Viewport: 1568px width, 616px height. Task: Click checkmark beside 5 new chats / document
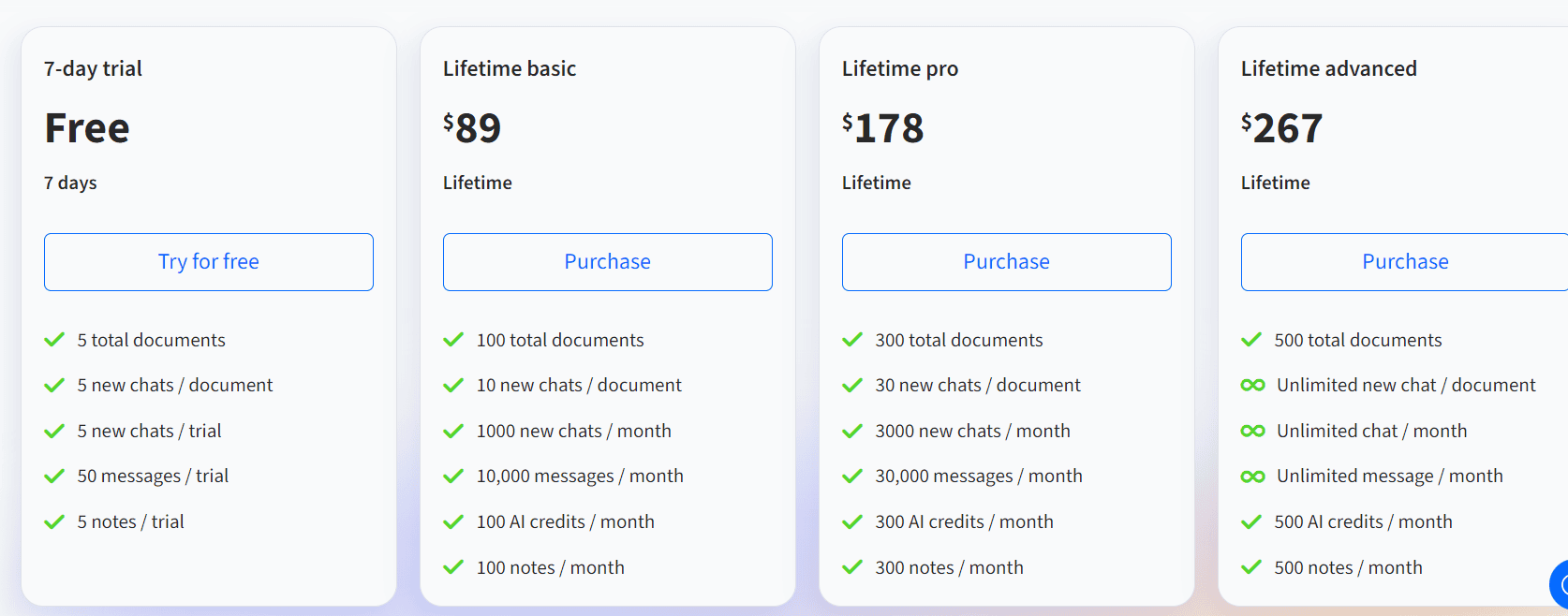click(x=54, y=385)
